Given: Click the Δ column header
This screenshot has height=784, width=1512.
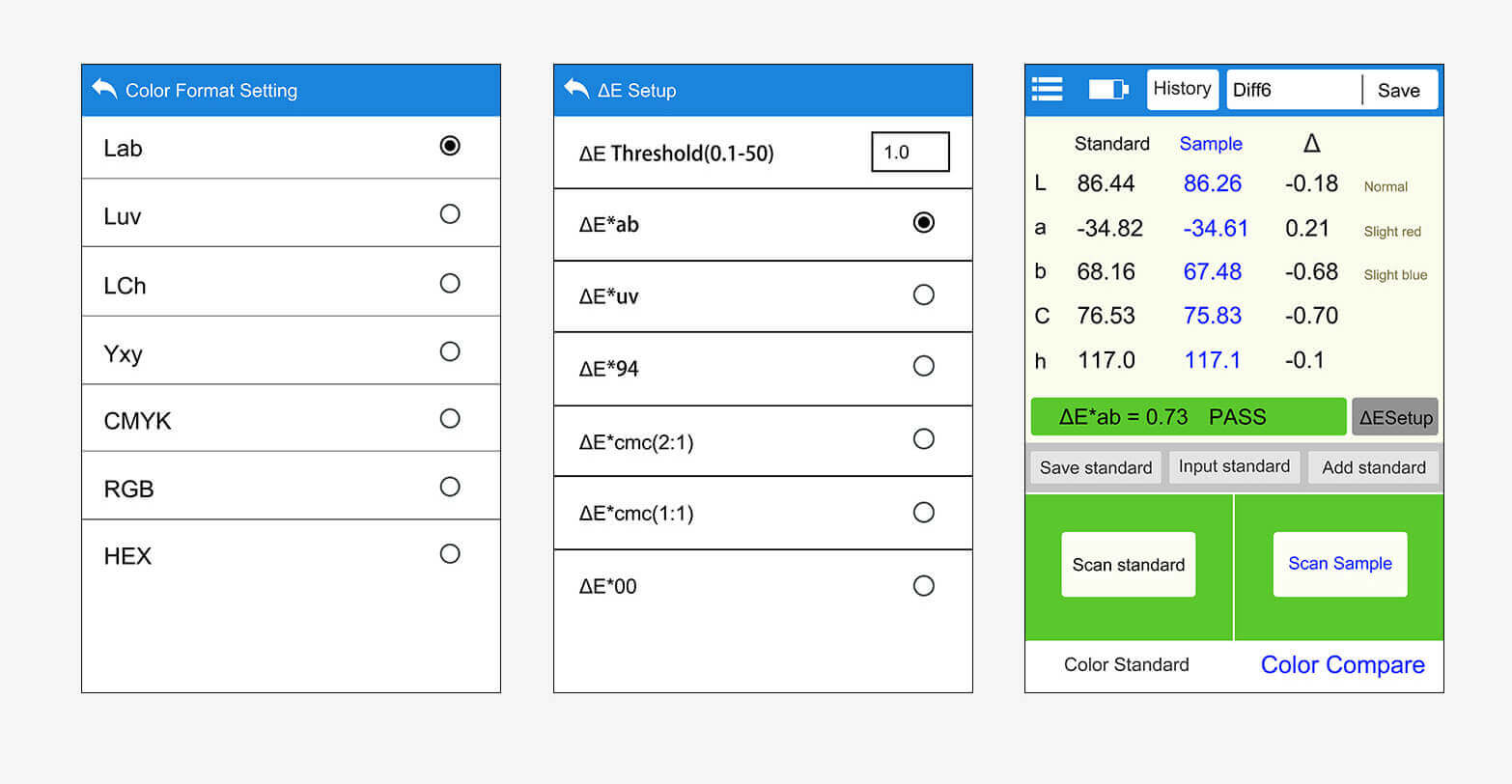Looking at the screenshot, I should [1311, 144].
